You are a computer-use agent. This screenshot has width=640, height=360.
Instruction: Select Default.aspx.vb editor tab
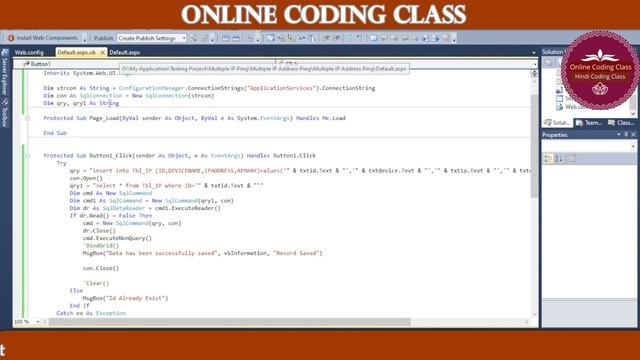[76, 52]
